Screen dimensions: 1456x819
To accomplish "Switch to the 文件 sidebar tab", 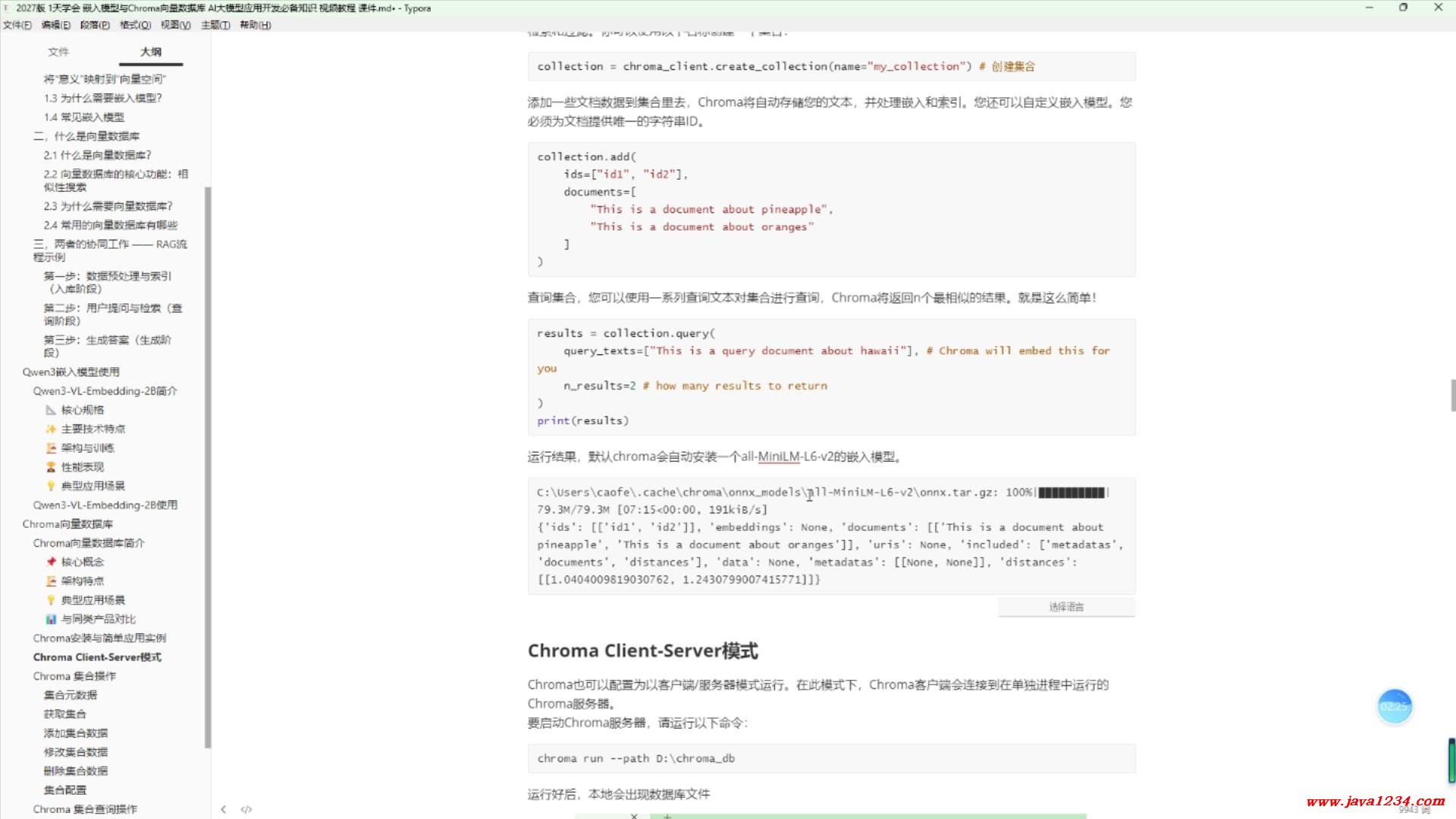I will (x=58, y=52).
